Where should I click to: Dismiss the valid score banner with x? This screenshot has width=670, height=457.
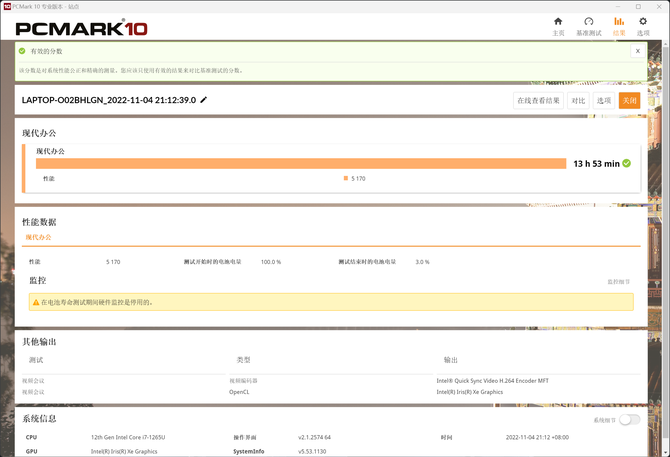[x=638, y=51]
